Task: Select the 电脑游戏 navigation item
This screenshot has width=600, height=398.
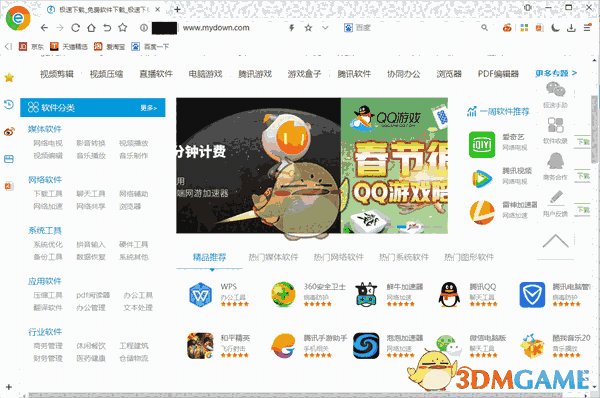Action: point(205,73)
